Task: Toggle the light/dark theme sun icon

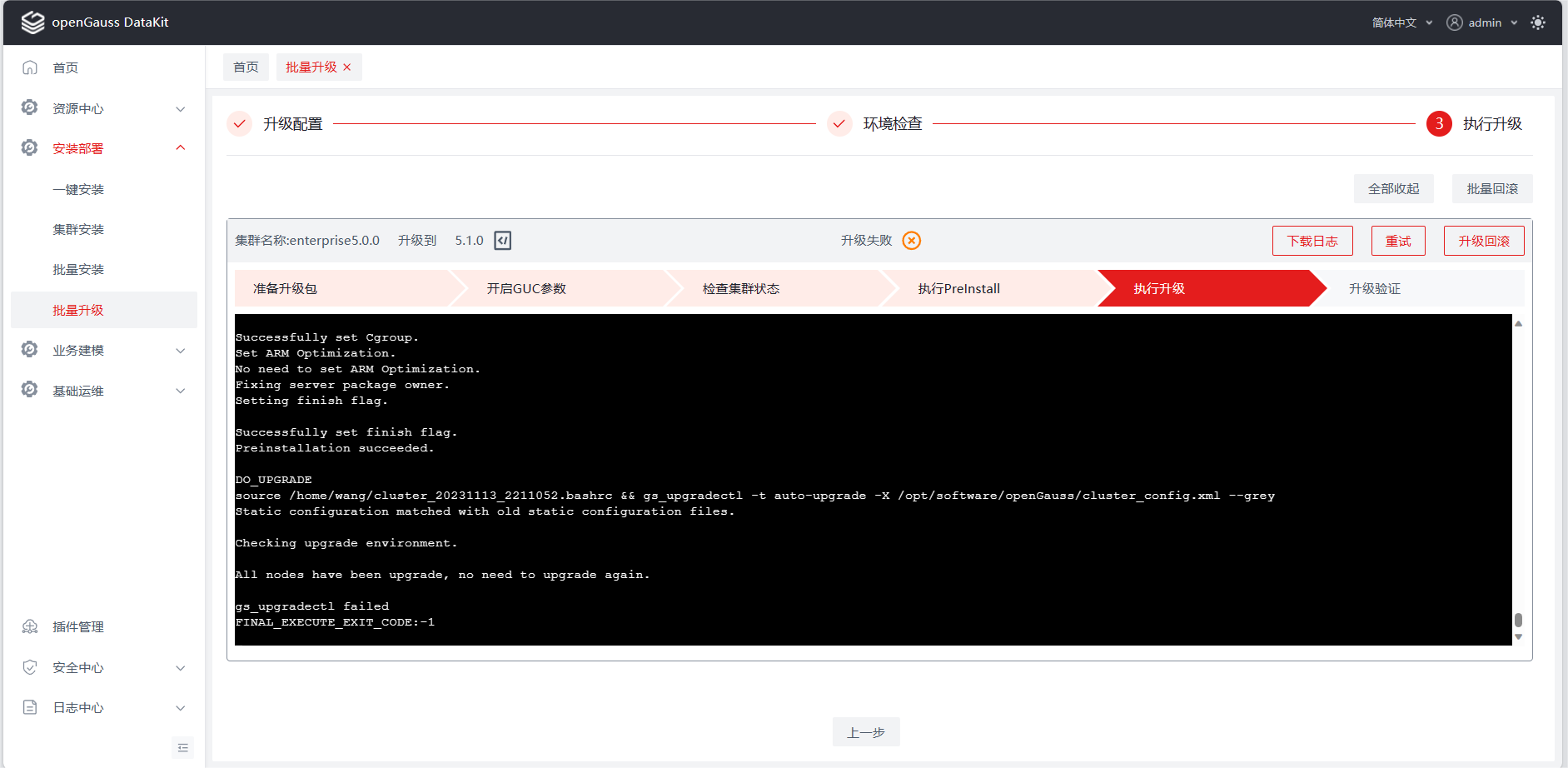Action: pos(1538,22)
